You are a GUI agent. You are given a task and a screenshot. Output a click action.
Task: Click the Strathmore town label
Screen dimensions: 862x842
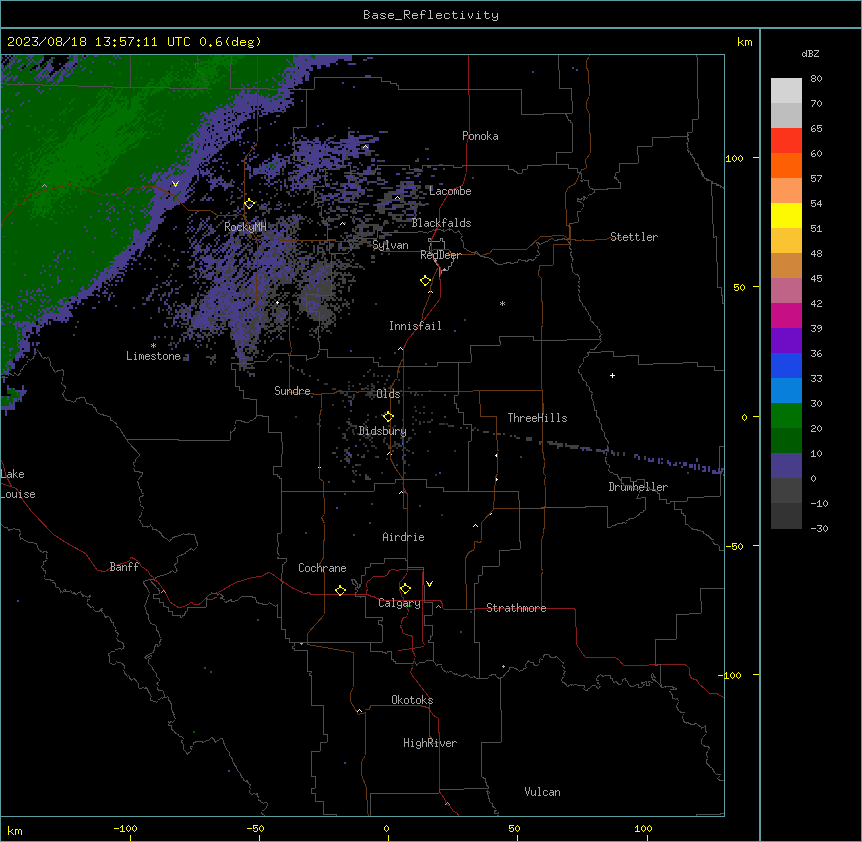tap(516, 608)
